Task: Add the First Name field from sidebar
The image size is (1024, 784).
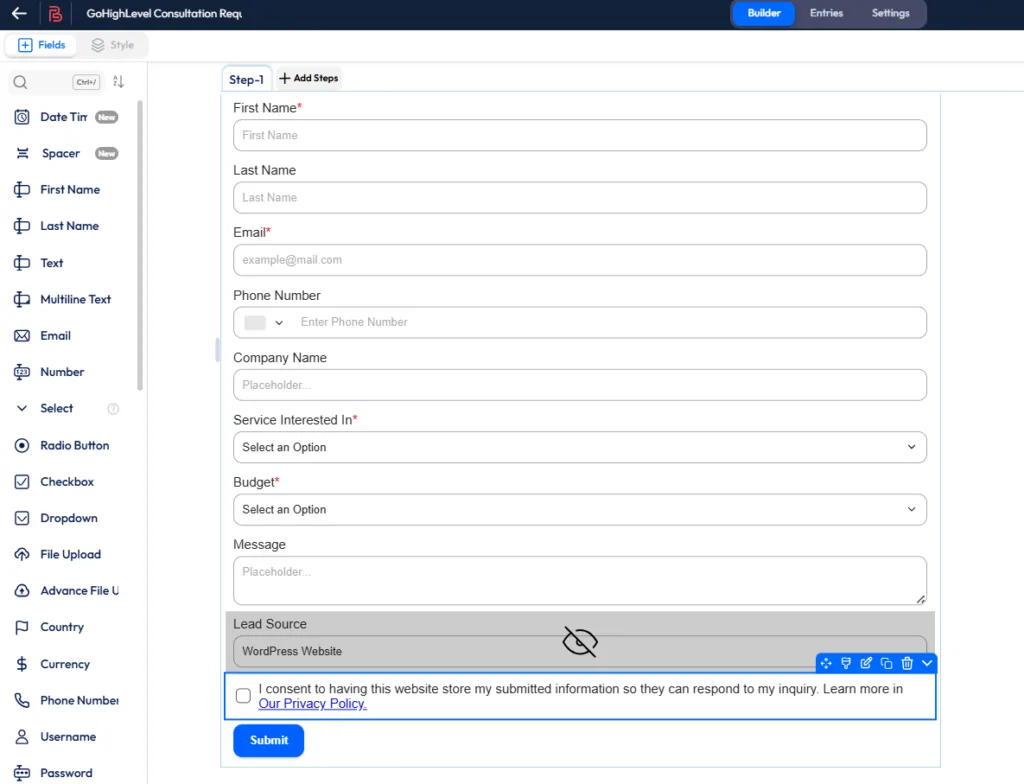Action: [57, 189]
